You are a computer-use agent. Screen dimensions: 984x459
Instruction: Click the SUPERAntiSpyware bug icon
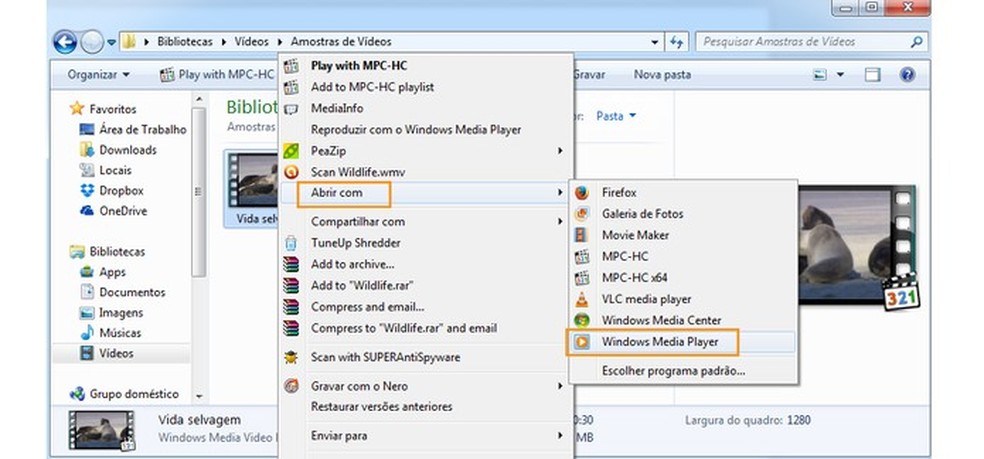pos(291,357)
